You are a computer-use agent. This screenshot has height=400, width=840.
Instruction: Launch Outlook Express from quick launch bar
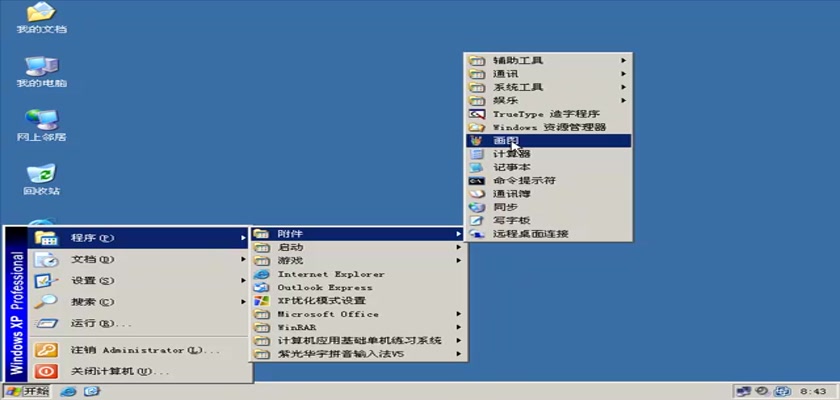[x=91, y=391]
